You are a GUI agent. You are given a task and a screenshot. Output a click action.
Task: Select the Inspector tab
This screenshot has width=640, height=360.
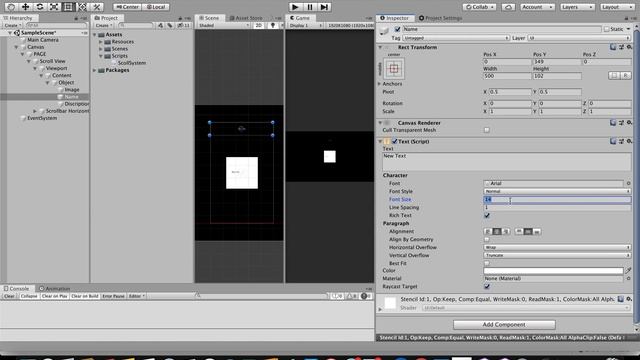tap(394, 18)
